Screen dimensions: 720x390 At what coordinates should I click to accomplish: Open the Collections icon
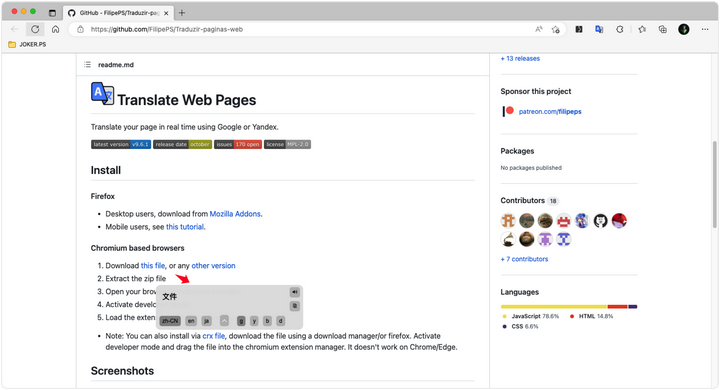coord(663,29)
